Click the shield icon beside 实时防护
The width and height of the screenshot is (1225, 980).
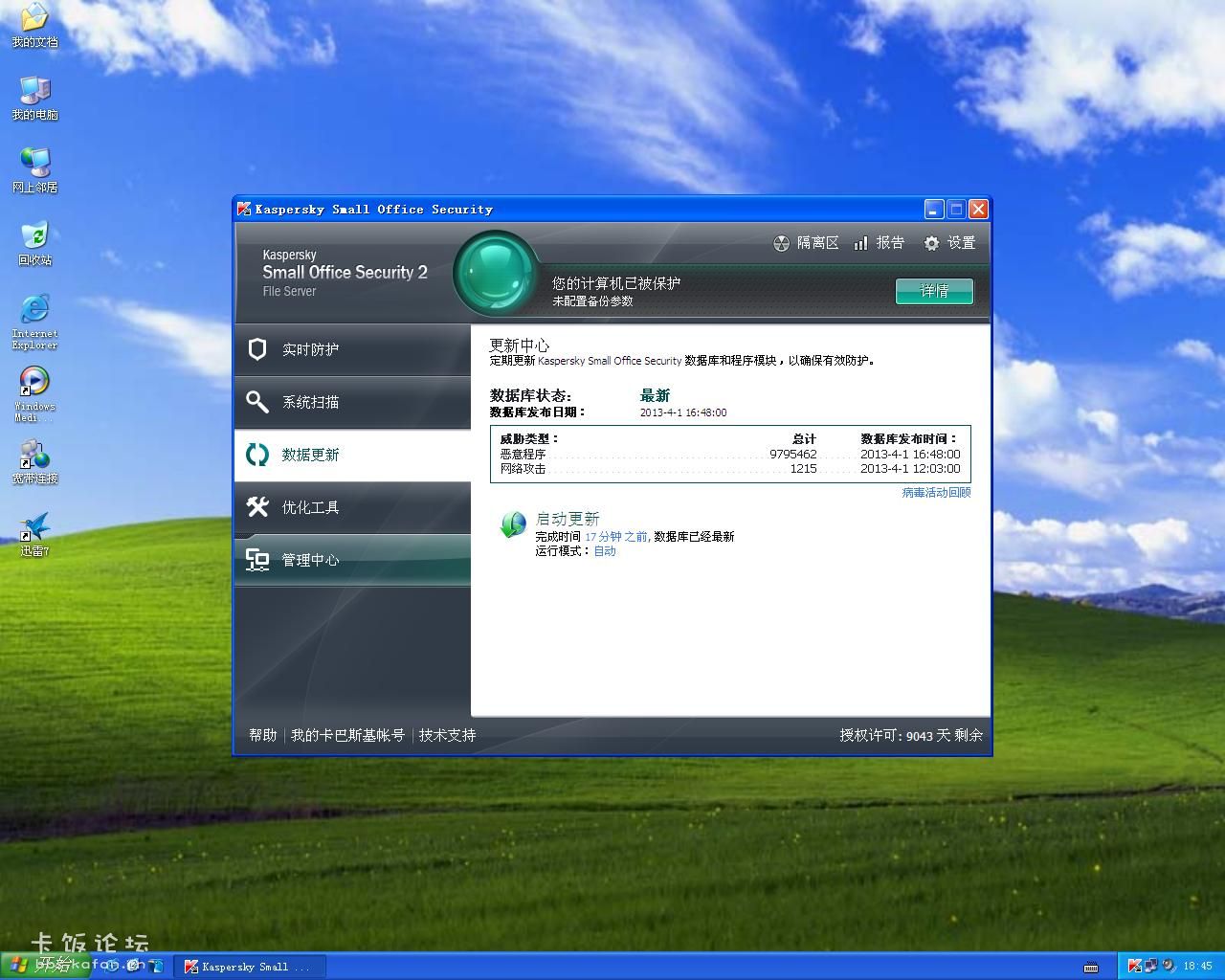256,349
